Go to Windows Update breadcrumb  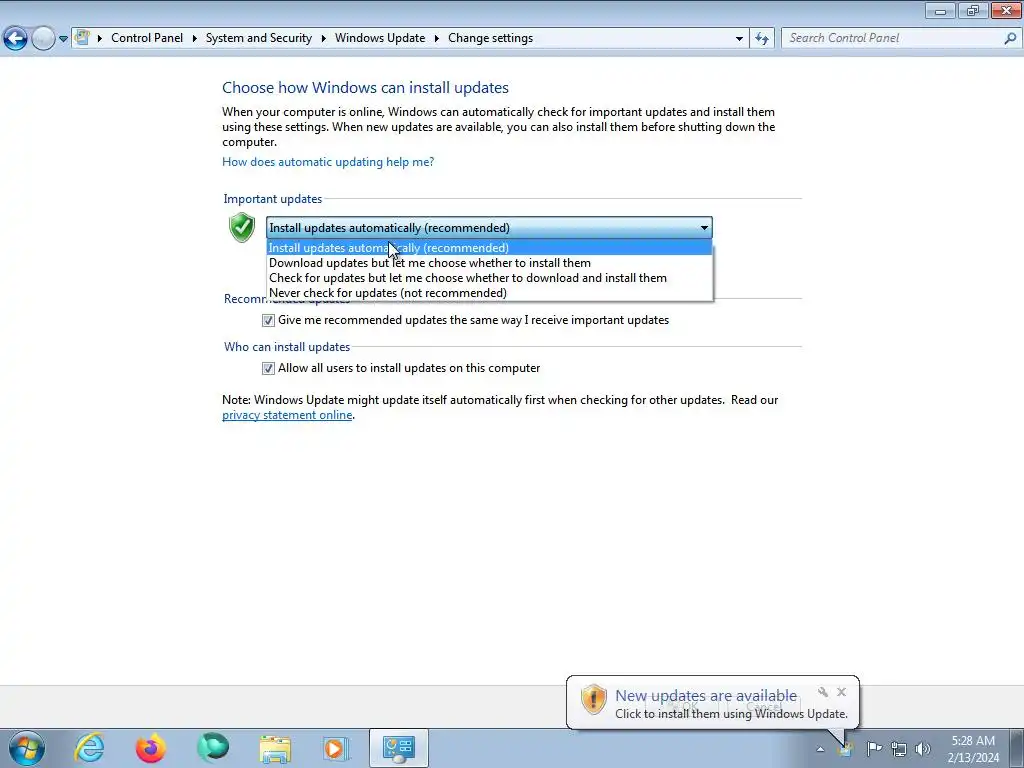coord(380,38)
